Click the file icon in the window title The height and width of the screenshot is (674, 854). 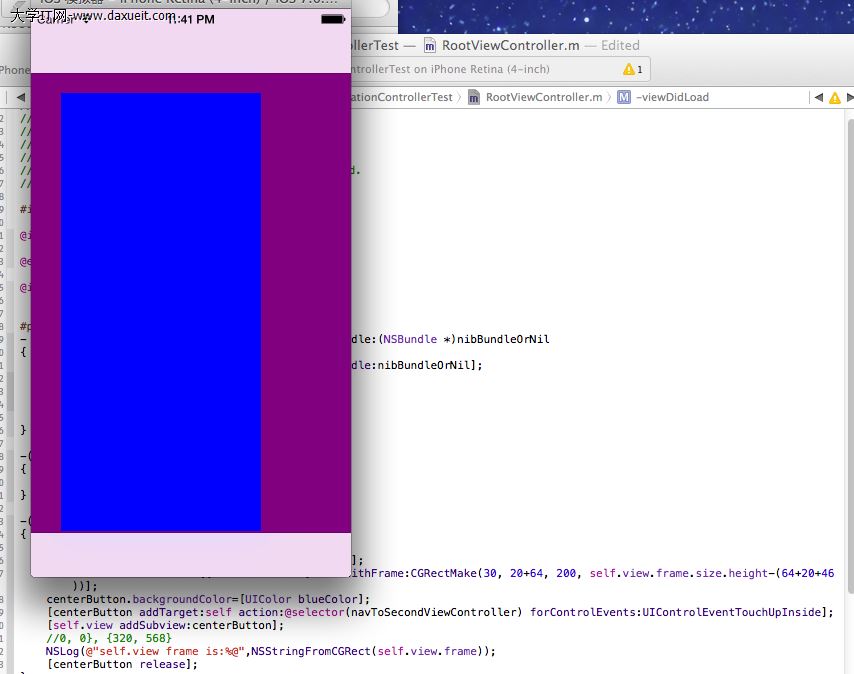(x=430, y=45)
